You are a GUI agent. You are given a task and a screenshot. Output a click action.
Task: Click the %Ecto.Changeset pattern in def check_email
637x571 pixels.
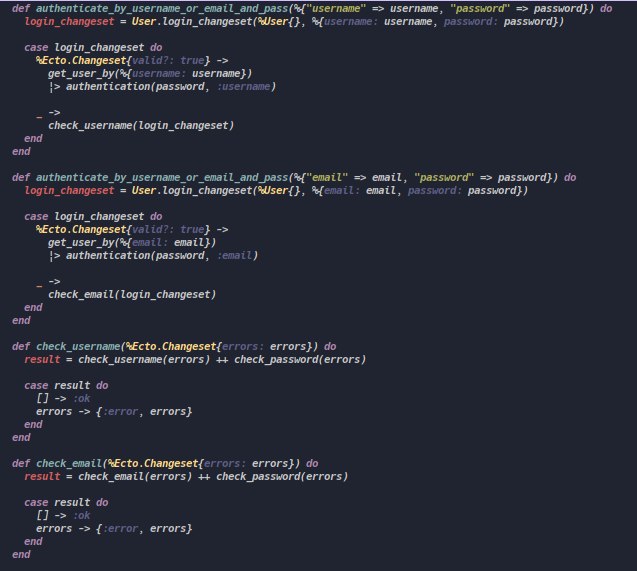click(153, 463)
